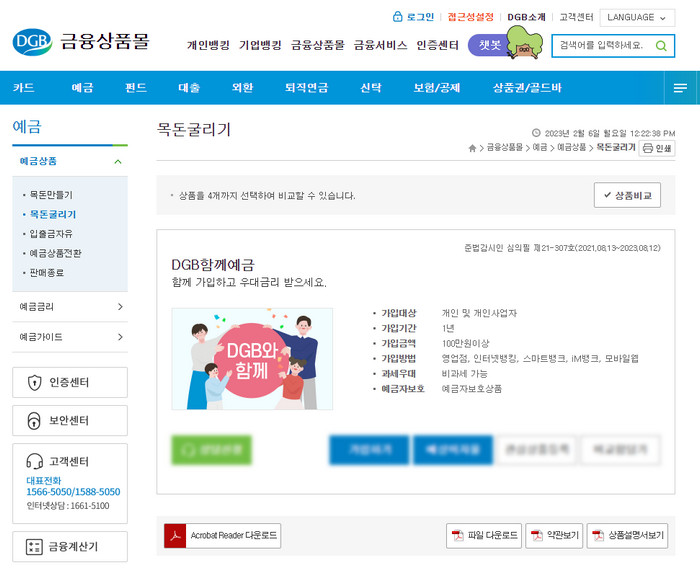
Task: Go to 금융서비스 menu
Action: (380, 45)
